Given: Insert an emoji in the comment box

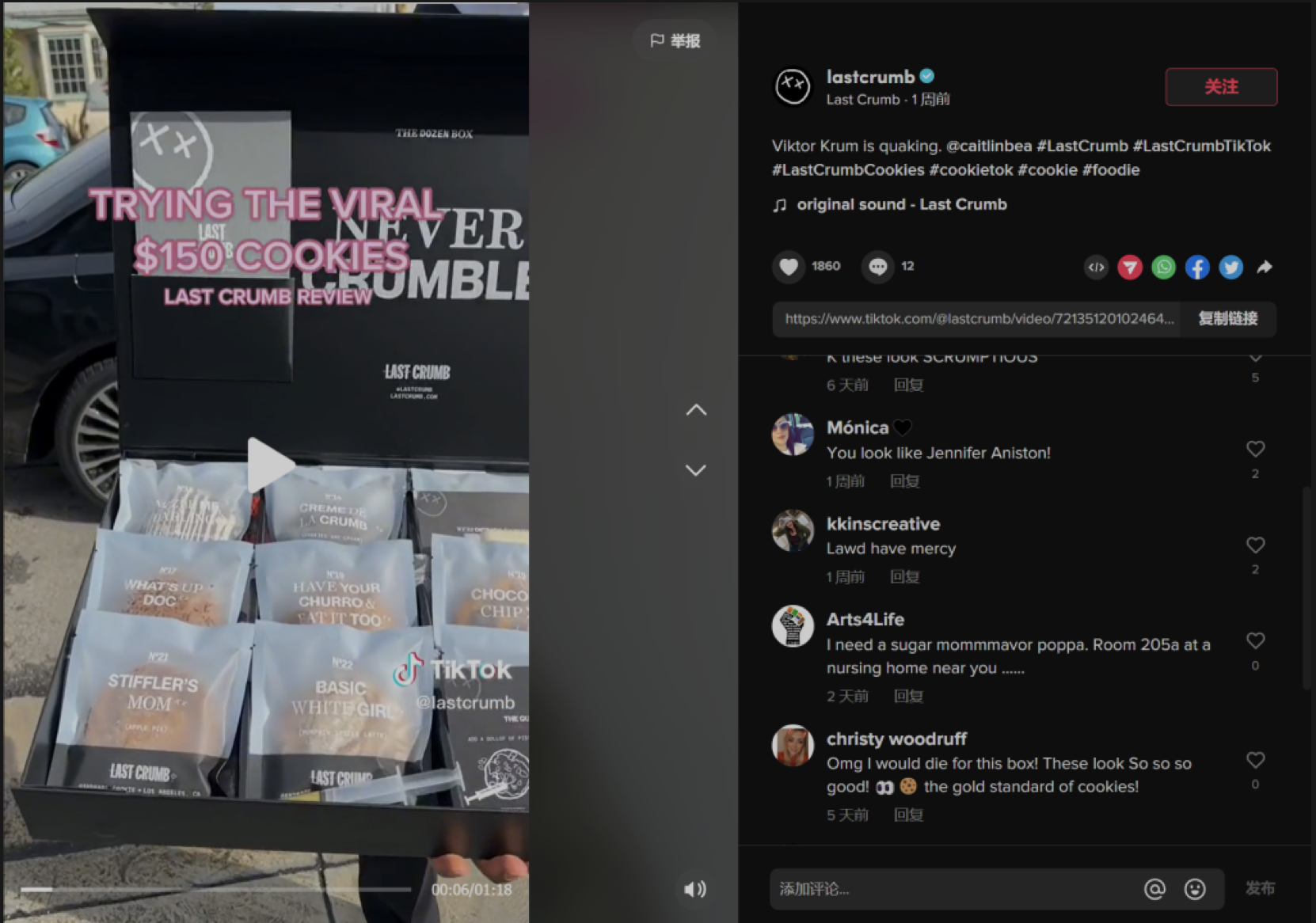Looking at the screenshot, I should [x=1195, y=889].
